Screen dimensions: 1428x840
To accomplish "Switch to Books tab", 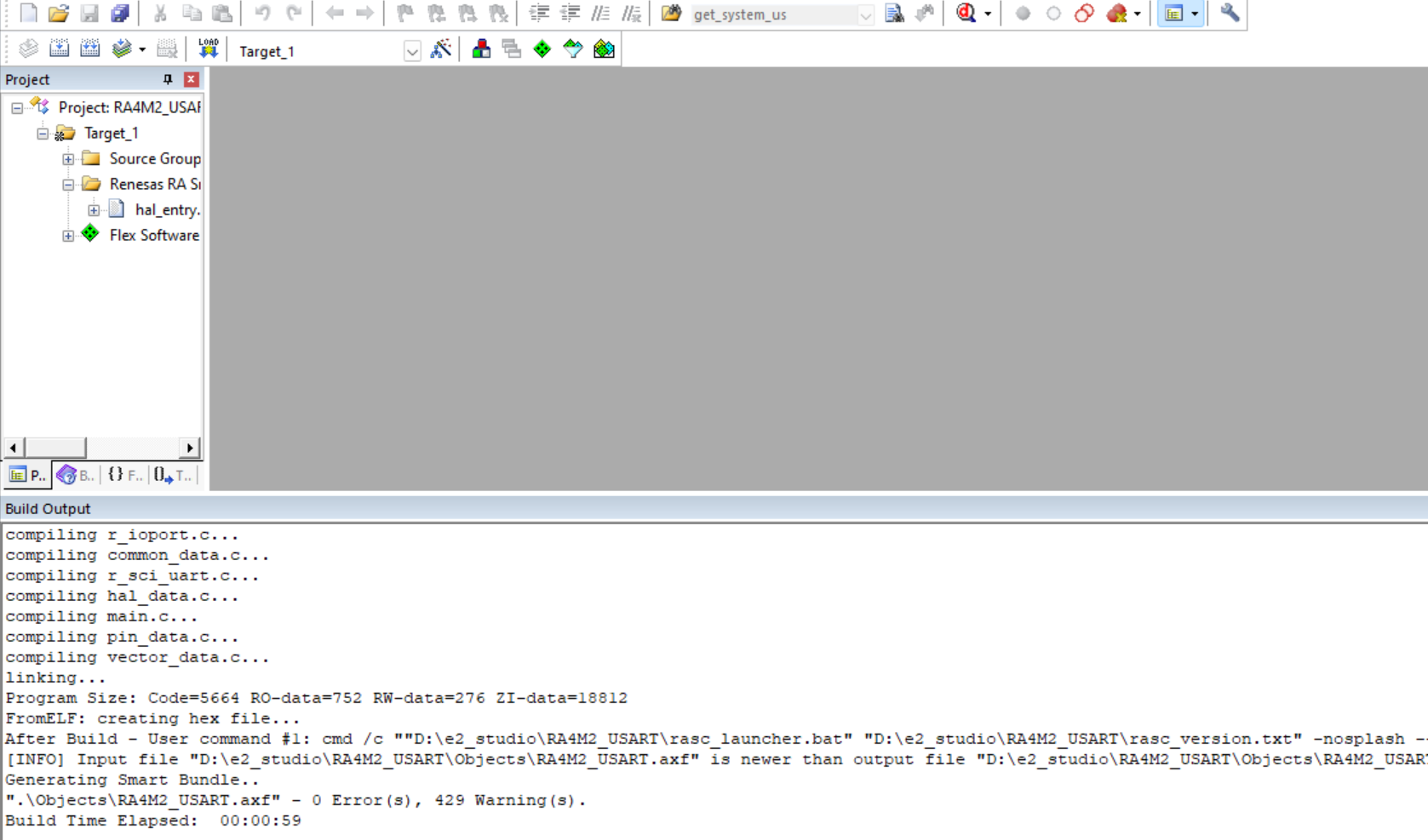I will (x=76, y=475).
